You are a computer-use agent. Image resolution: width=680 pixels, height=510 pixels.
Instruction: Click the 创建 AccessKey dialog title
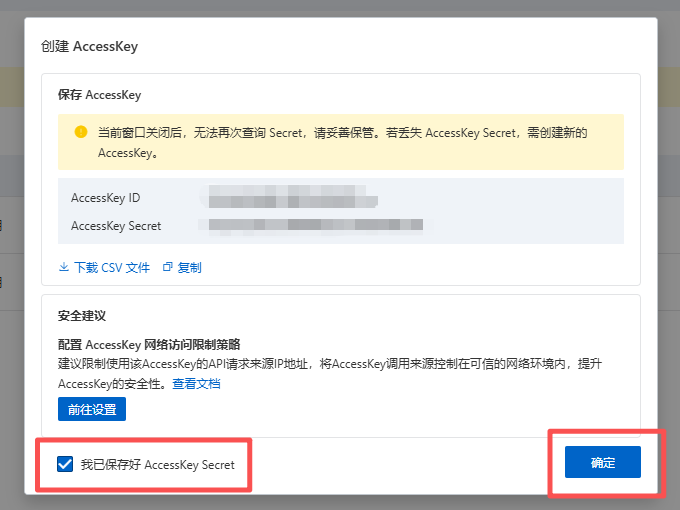pyautogui.click(x=89, y=46)
